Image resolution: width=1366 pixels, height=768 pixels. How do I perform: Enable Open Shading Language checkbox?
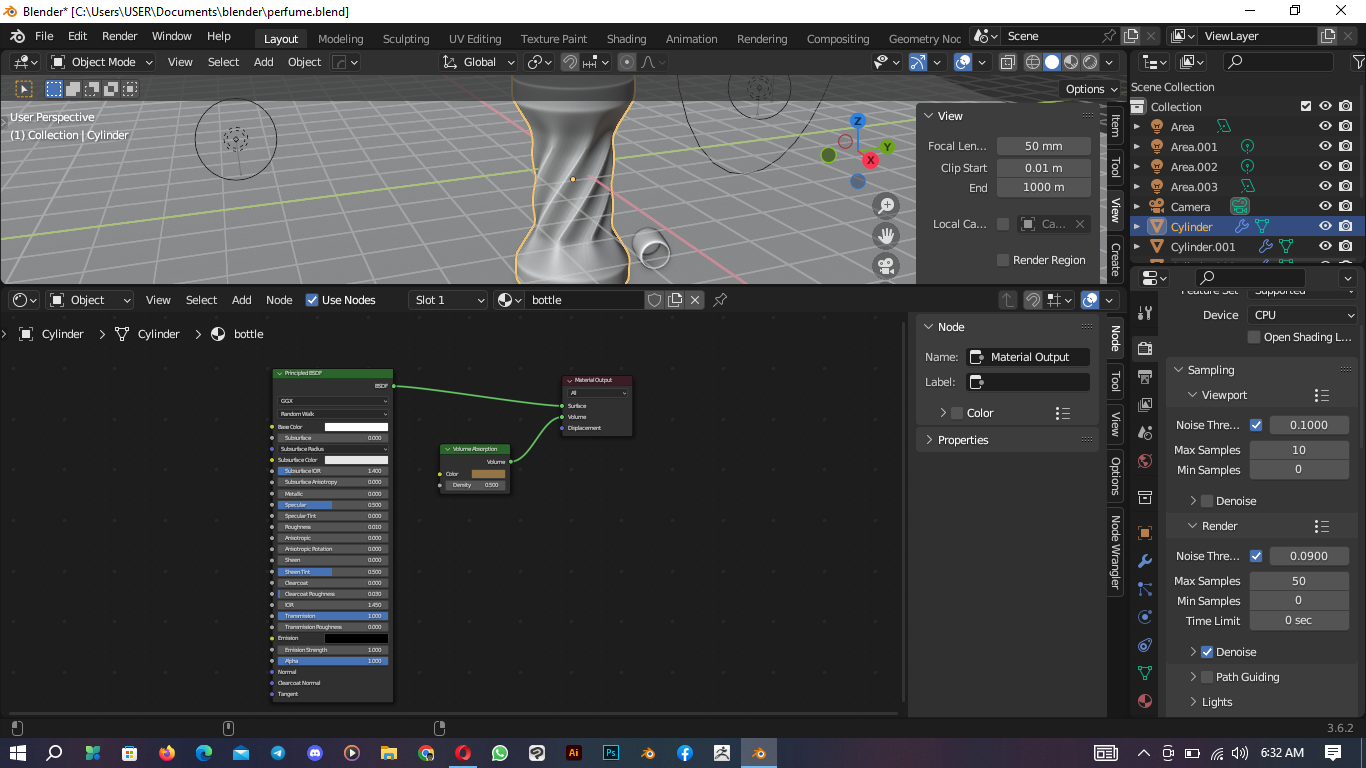1254,337
